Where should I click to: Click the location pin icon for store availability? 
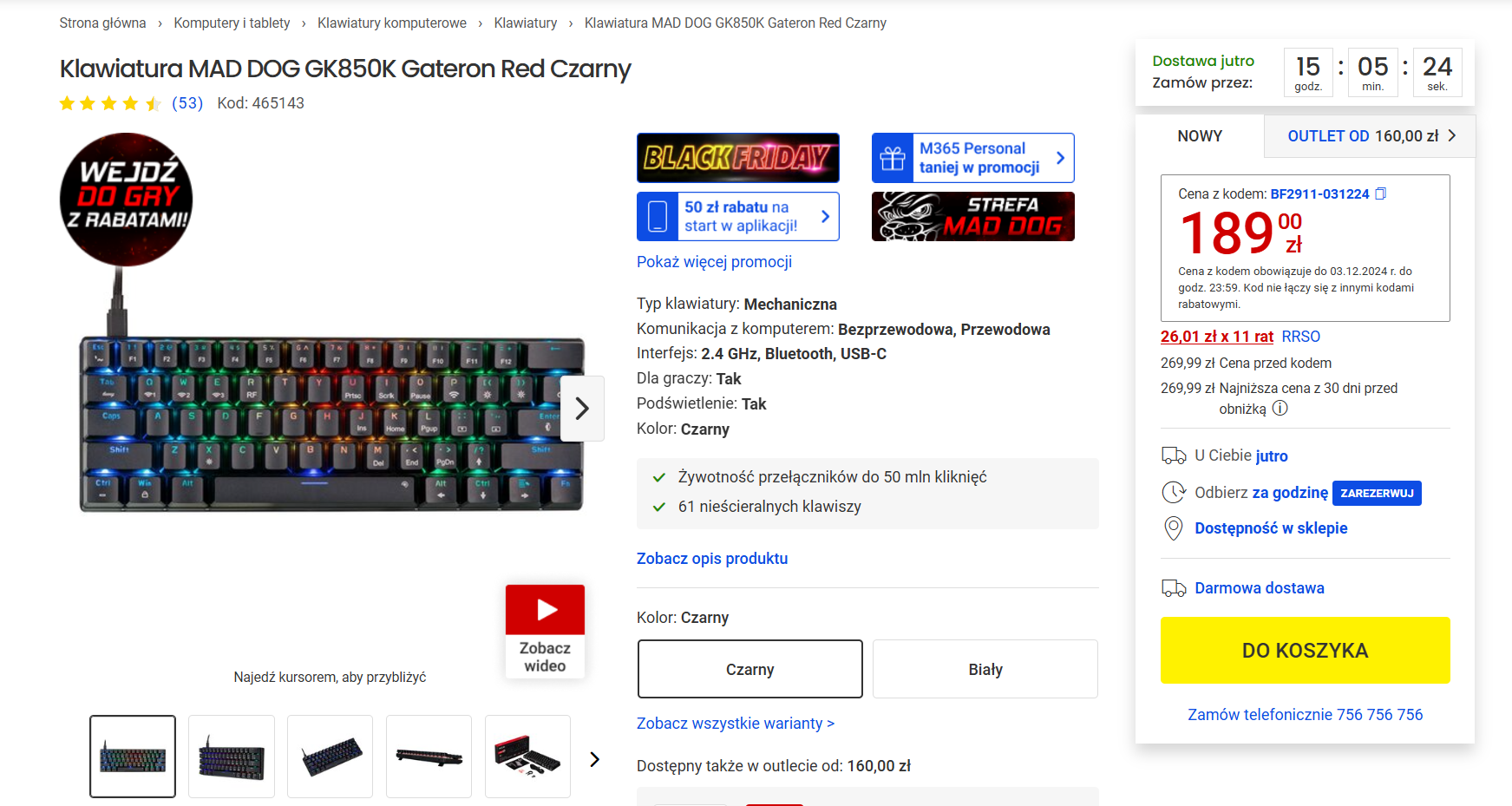pyautogui.click(x=1174, y=528)
